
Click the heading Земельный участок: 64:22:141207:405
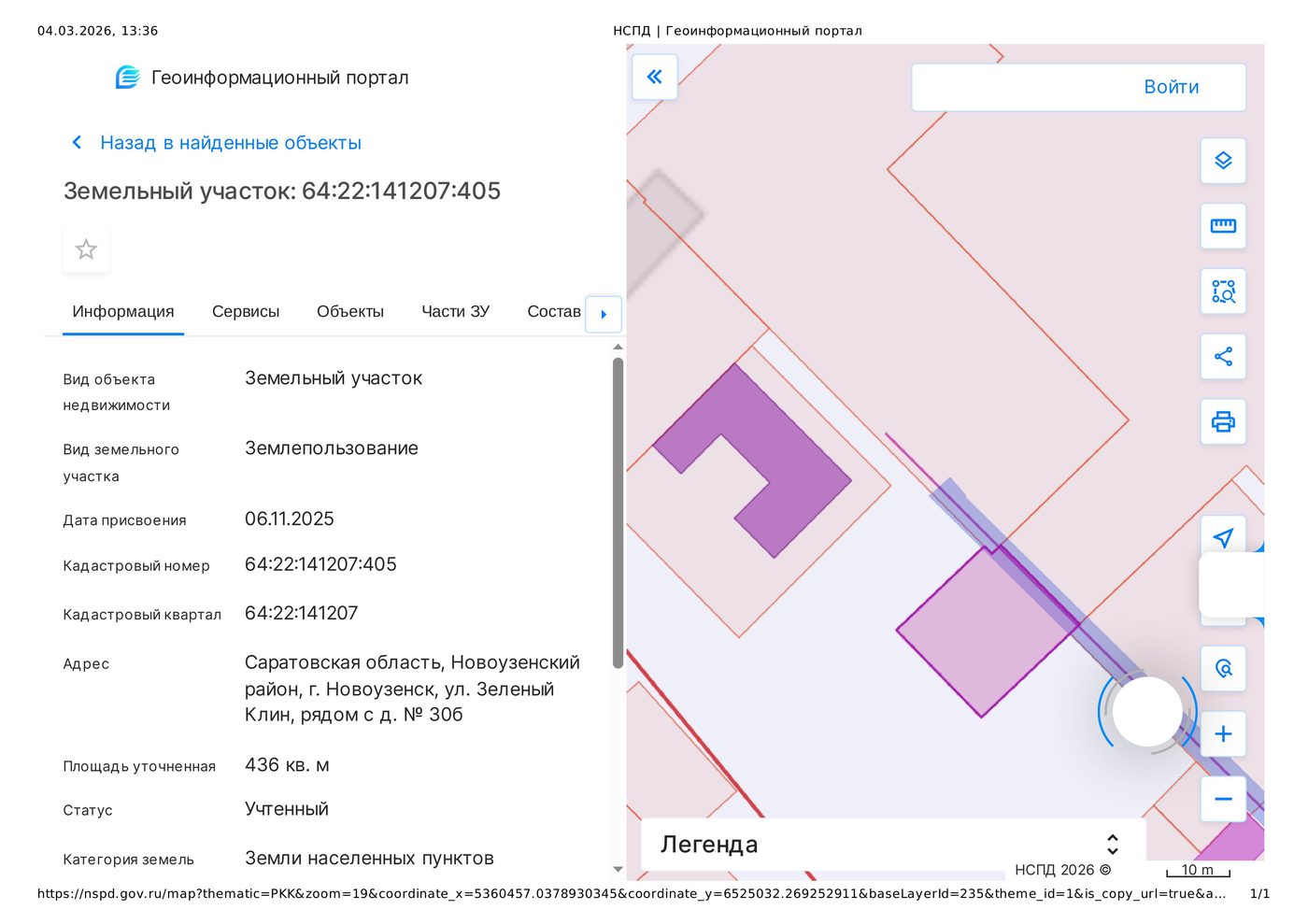pyautogui.click(x=282, y=191)
